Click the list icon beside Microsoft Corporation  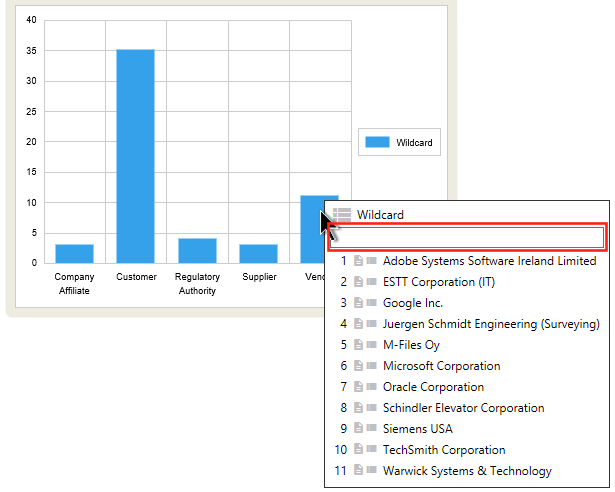pyautogui.click(x=372, y=366)
